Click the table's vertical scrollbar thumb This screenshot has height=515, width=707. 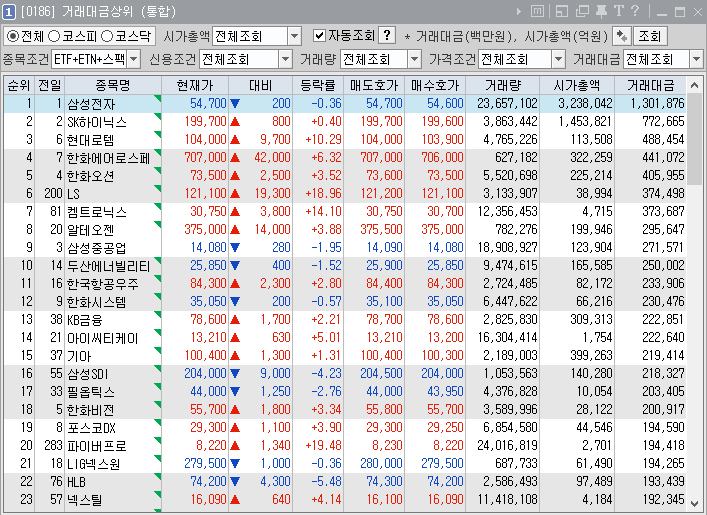[x=694, y=139]
